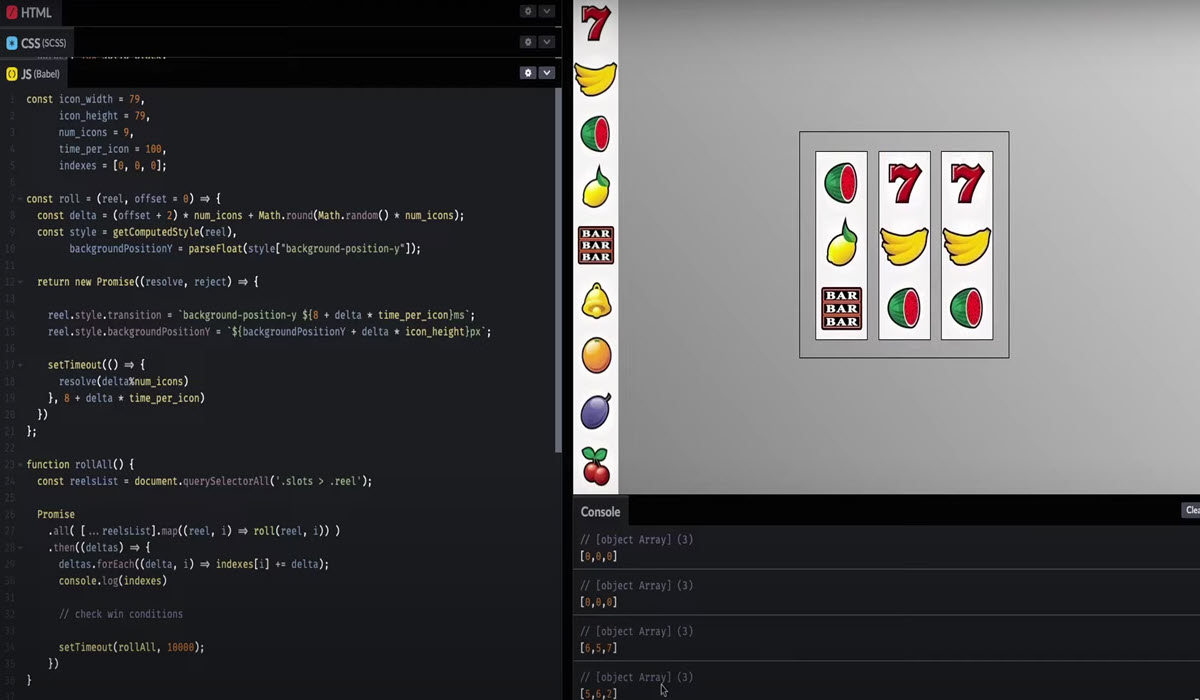The image size is (1200, 700).
Task: Open the JS panel settings gear
Action: (528, 73)
